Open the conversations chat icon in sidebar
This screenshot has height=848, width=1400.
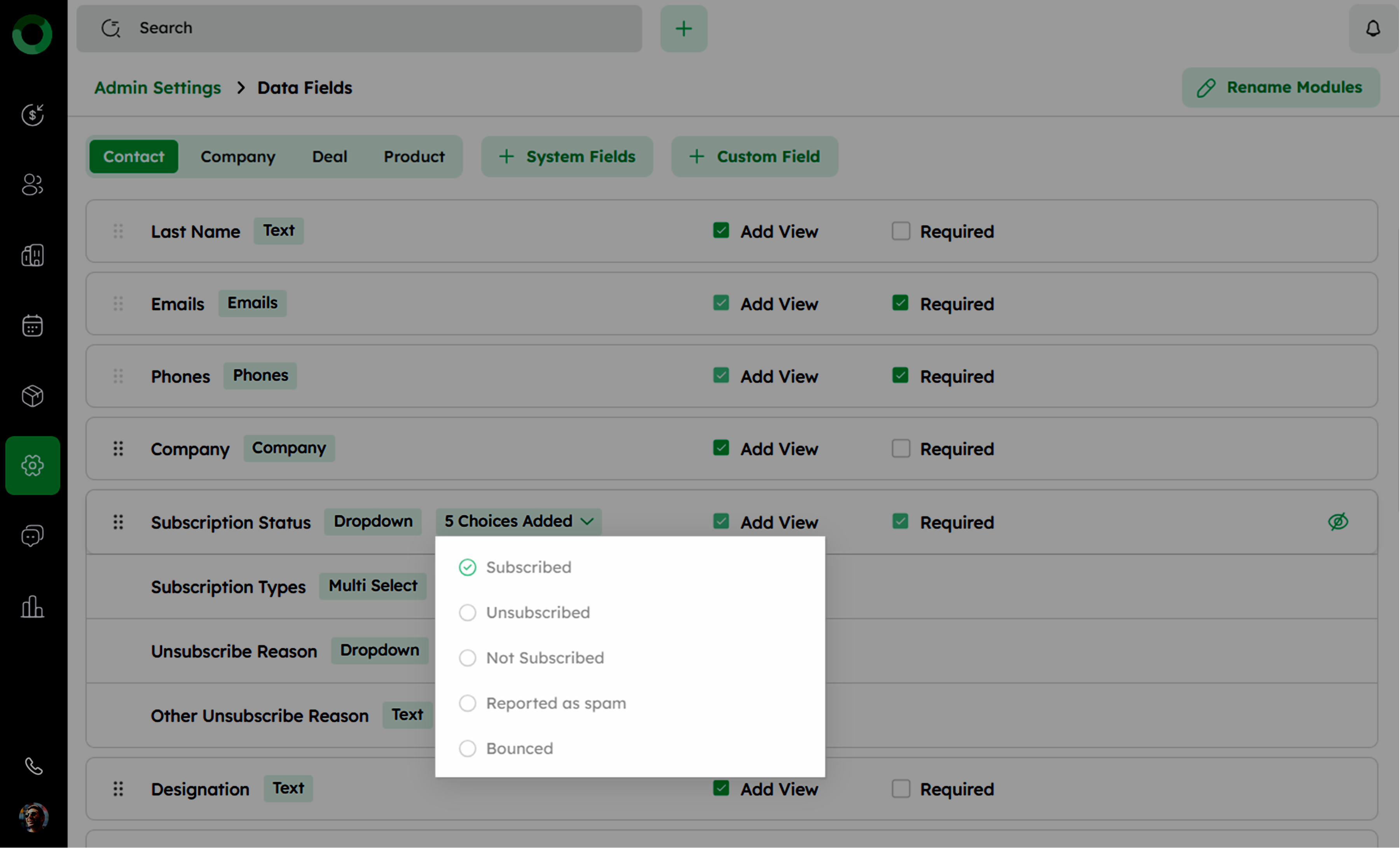[x=32, y=536]
